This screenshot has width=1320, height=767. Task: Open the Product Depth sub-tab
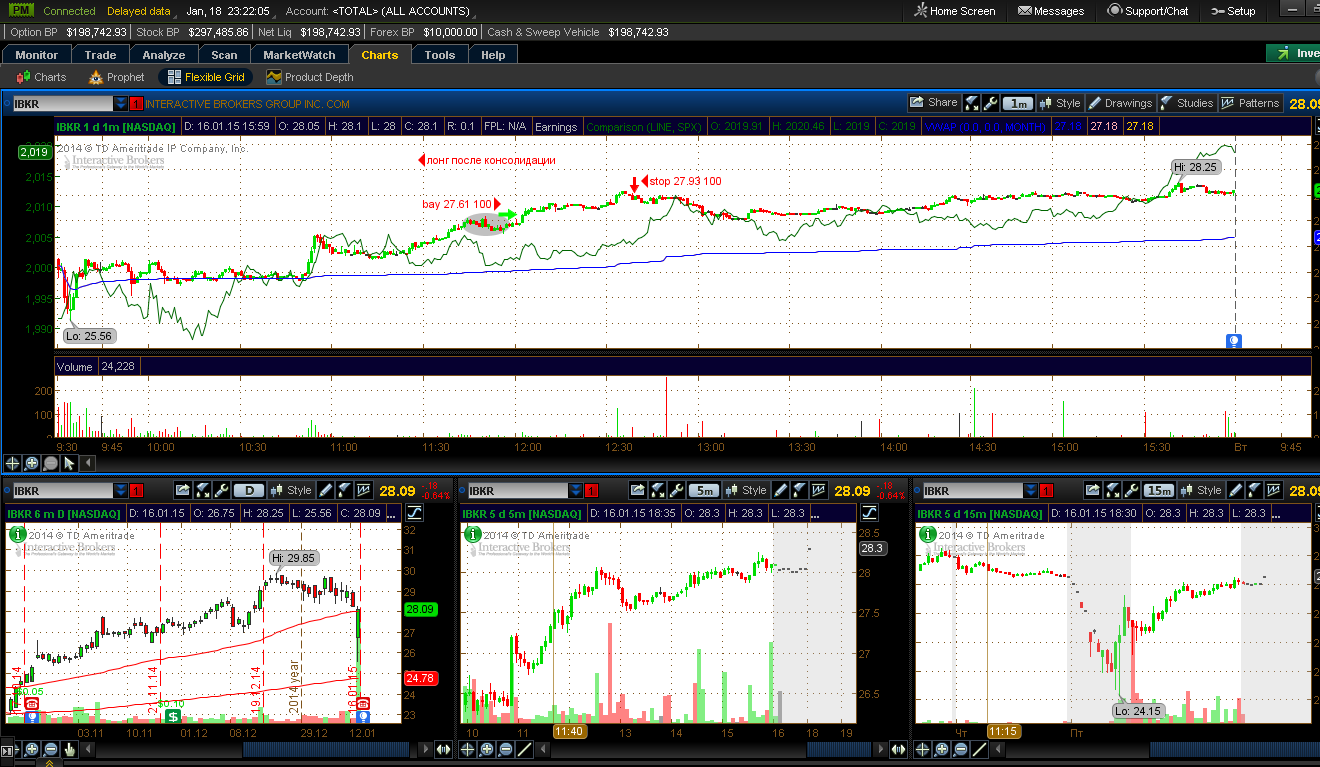(x=310, y=77)
